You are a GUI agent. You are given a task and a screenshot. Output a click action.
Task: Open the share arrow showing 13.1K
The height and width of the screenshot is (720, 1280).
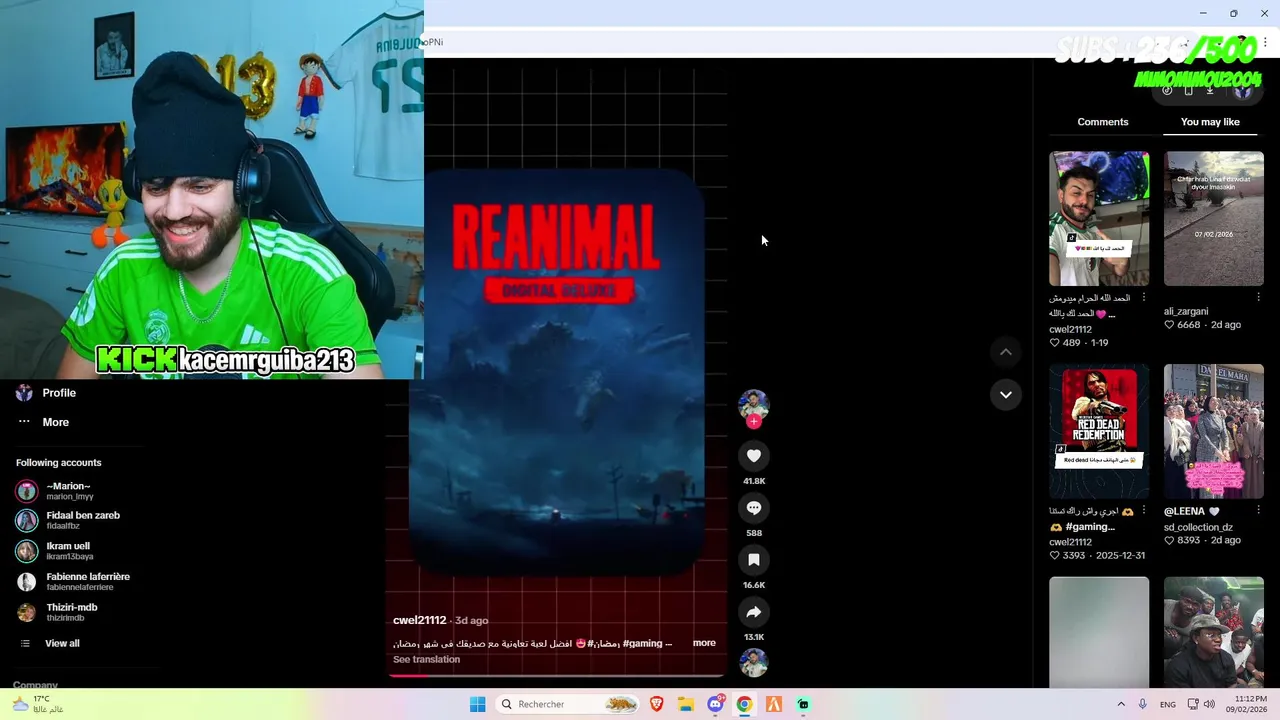tap(754, 612)
